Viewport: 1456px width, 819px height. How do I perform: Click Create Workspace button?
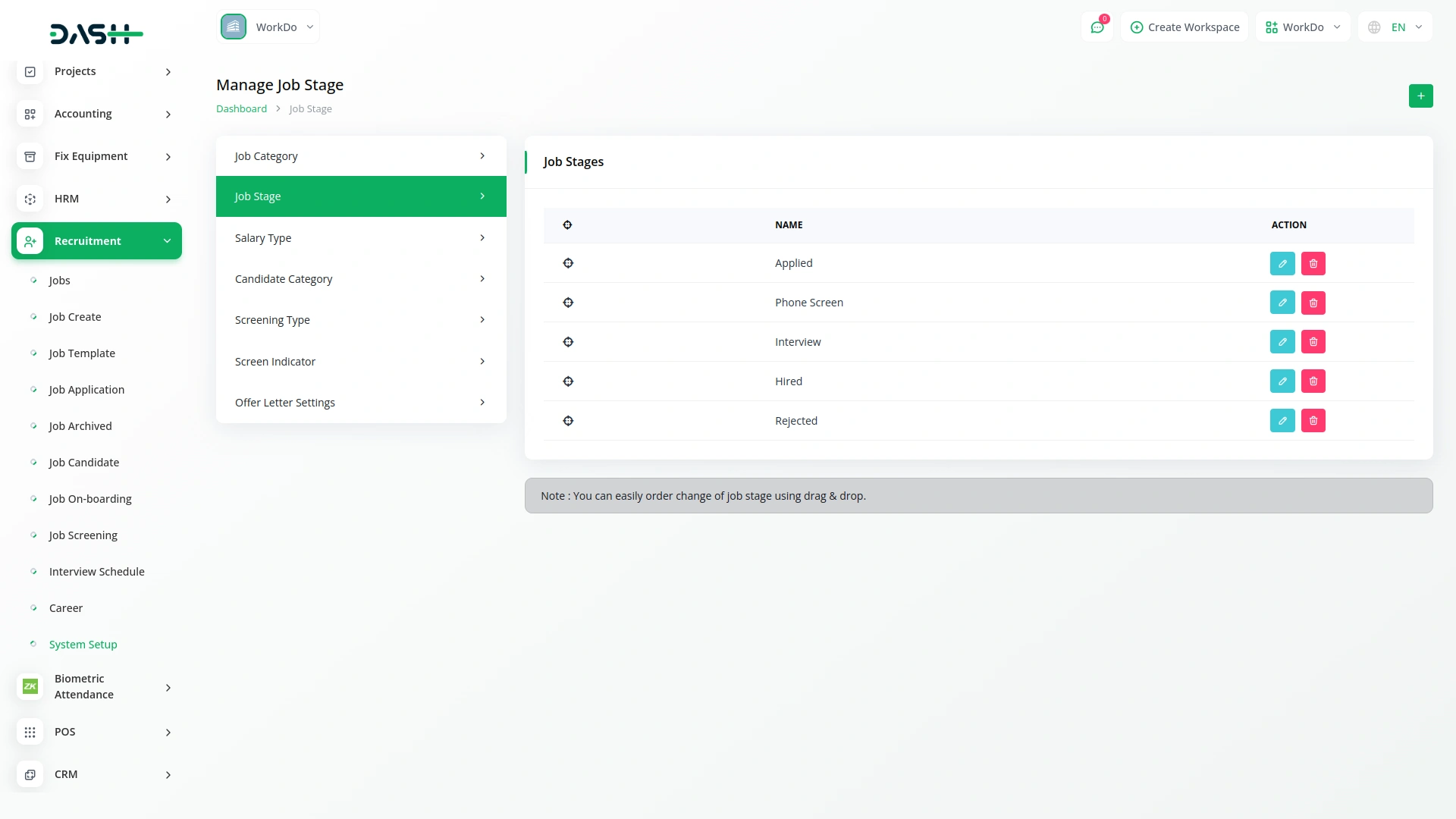pos(1185,27)
